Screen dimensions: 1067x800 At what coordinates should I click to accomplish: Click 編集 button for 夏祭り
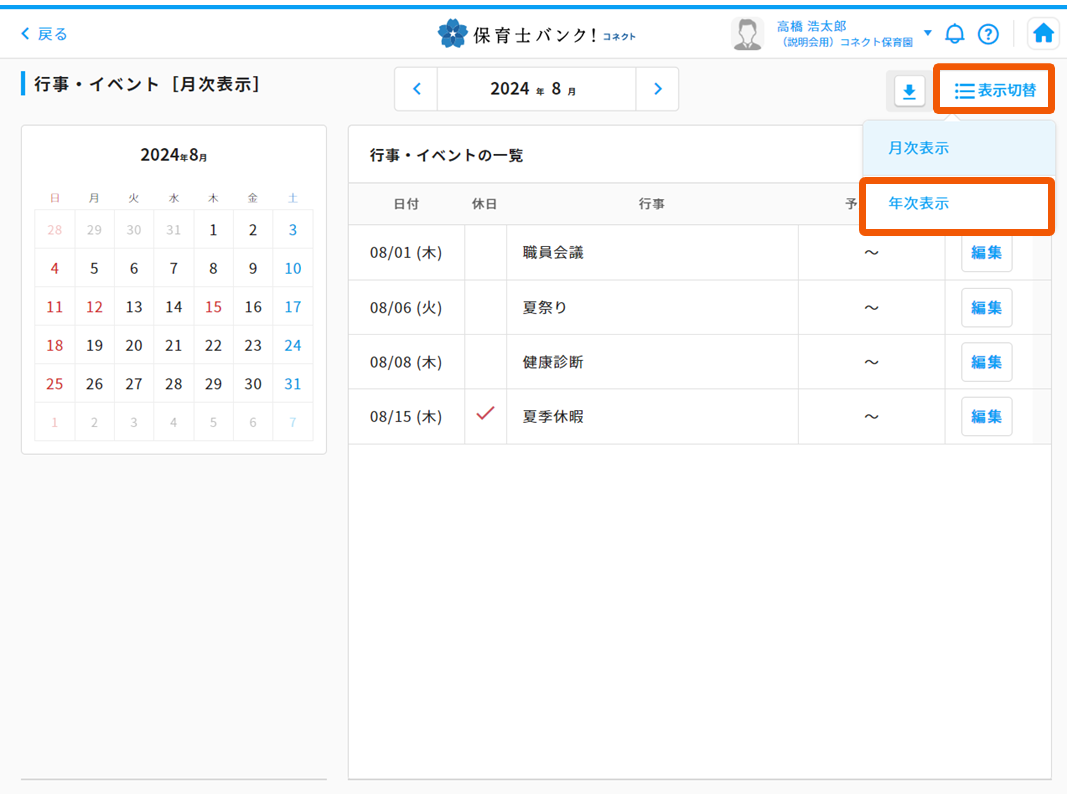(x=986, y=308)
